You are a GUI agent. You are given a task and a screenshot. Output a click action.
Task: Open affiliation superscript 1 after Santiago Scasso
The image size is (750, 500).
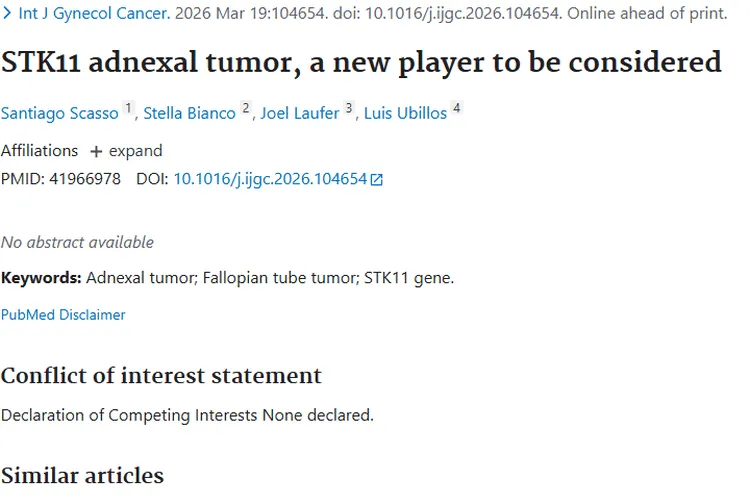128,109
